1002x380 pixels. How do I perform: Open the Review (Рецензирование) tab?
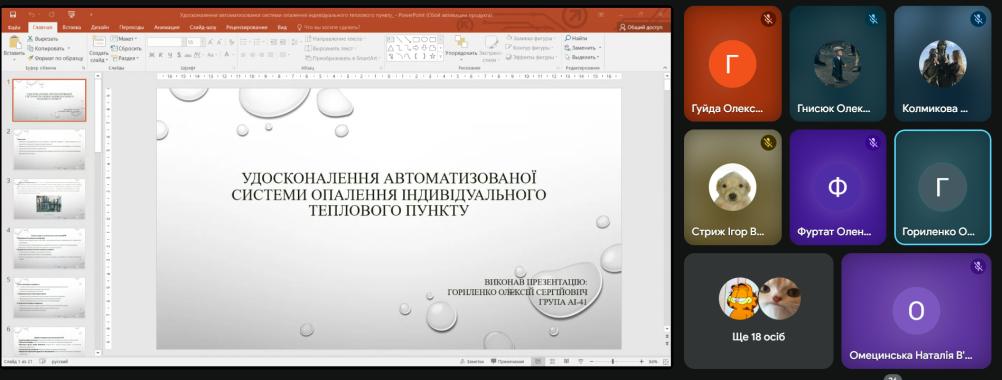(x=247, y=27)
